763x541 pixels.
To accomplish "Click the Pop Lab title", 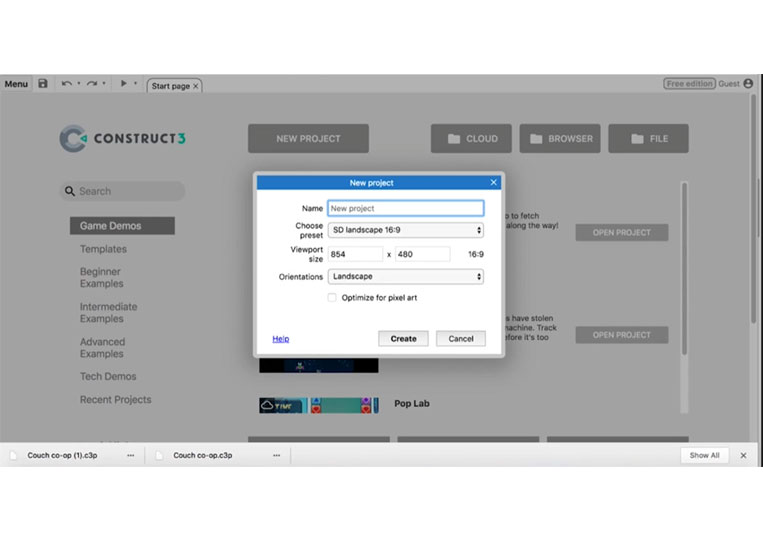I will (x=412, y=403).
